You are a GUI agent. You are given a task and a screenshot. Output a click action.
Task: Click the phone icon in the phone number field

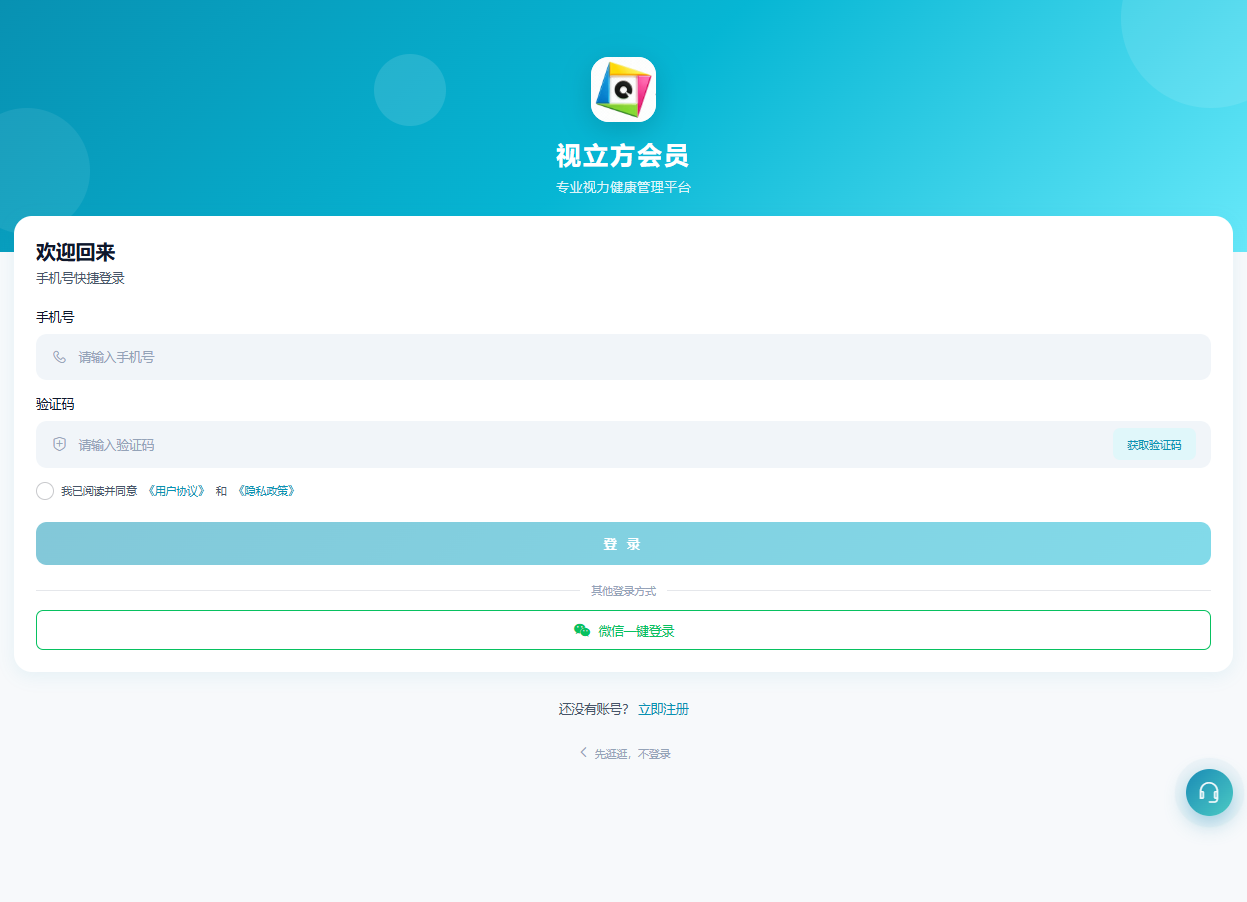coord(60,357)
